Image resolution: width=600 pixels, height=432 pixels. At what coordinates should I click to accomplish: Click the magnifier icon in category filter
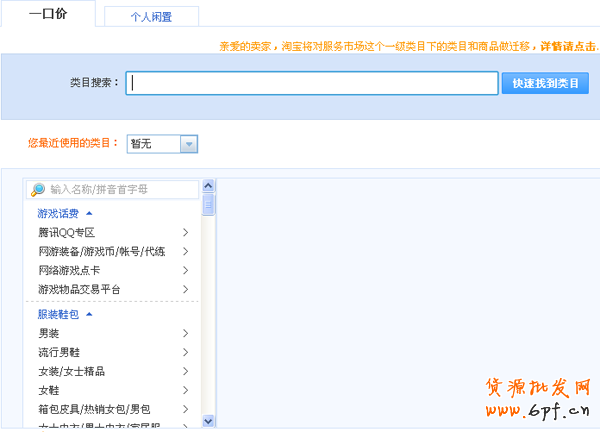[x=38, y=189]
